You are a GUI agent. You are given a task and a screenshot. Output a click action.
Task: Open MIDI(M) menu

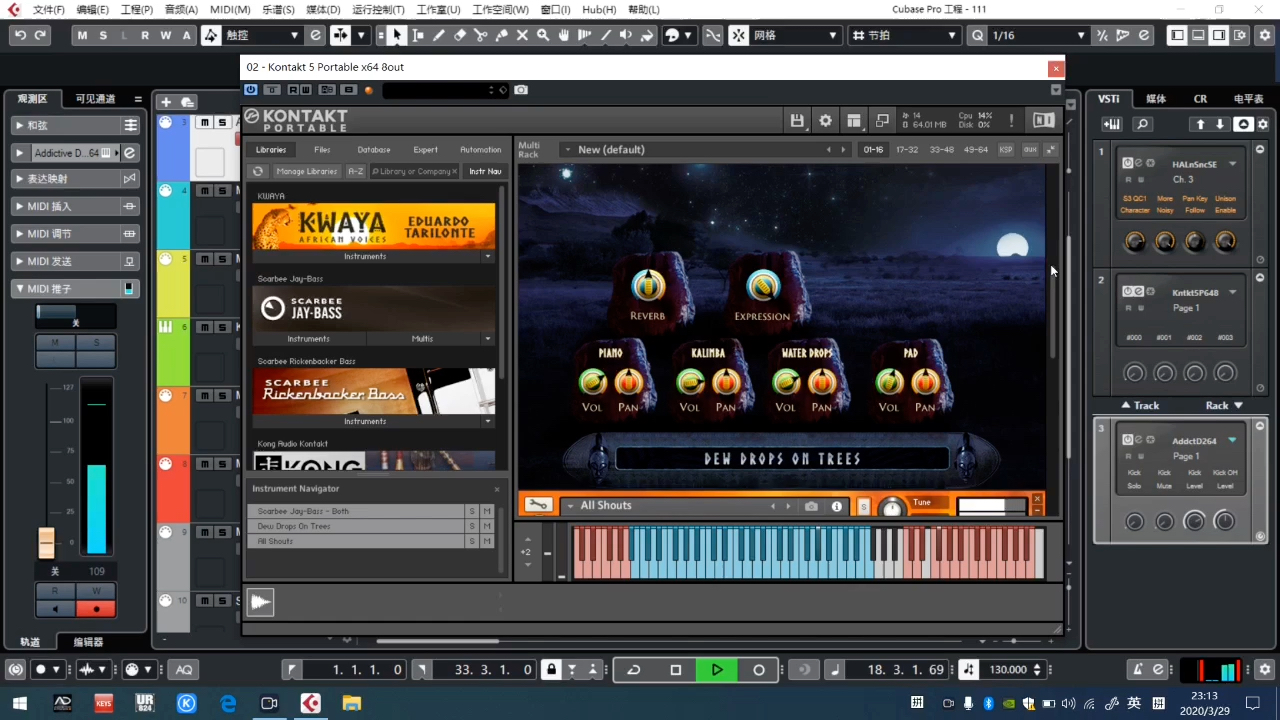pos(230,9)
